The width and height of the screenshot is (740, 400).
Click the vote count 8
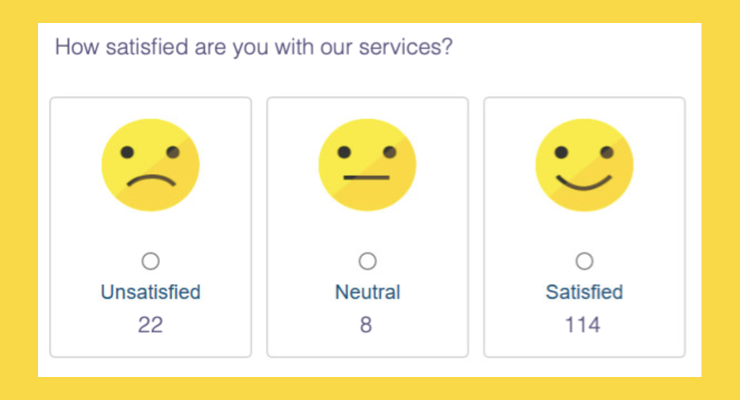pyautogui.click(x=367, y=324)
